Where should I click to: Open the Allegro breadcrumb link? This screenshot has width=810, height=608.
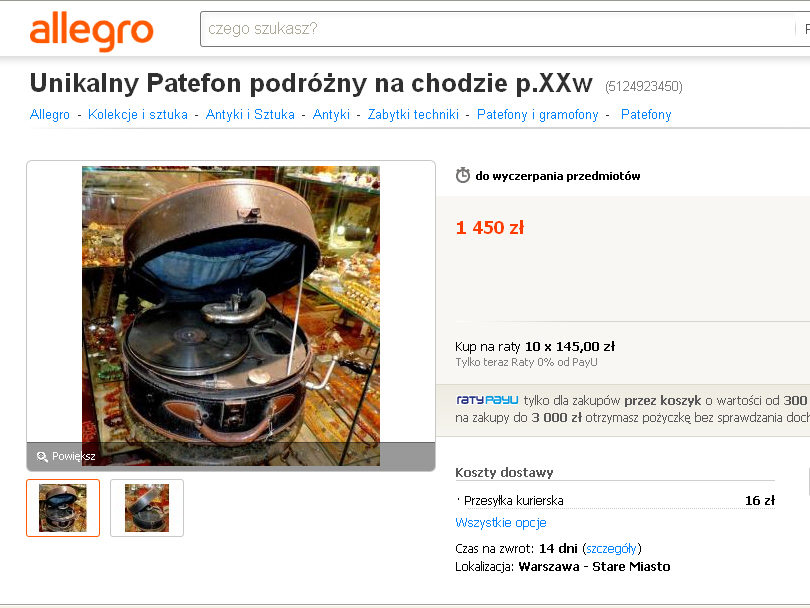coord(50,114)
